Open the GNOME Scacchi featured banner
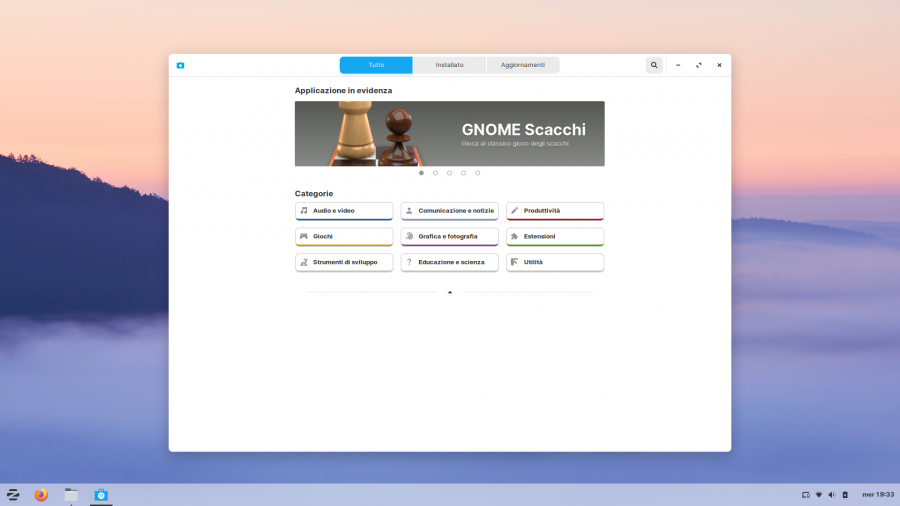 pos(449,133)
